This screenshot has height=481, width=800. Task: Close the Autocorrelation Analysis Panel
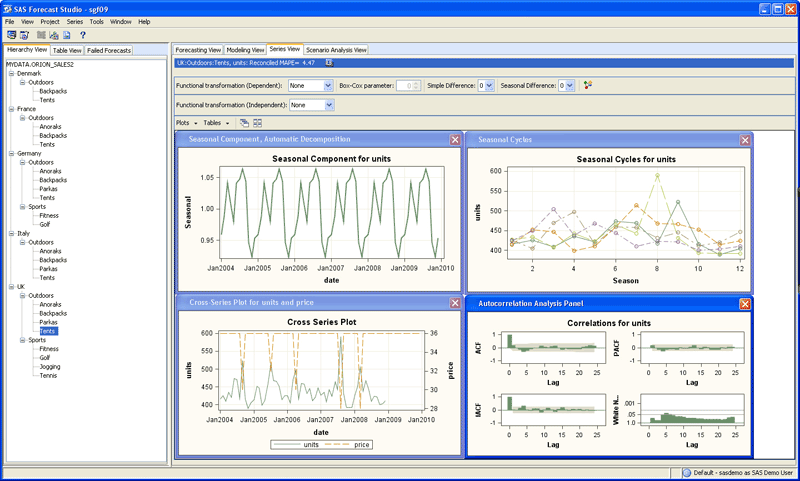745,304
